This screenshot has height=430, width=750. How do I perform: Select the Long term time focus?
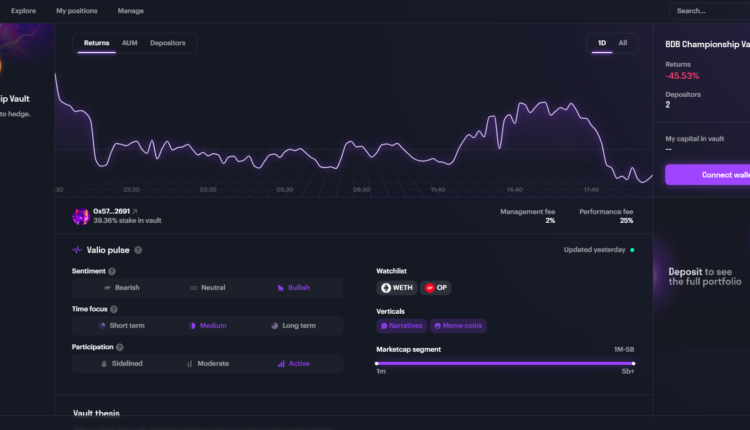(x=293, y=325)
